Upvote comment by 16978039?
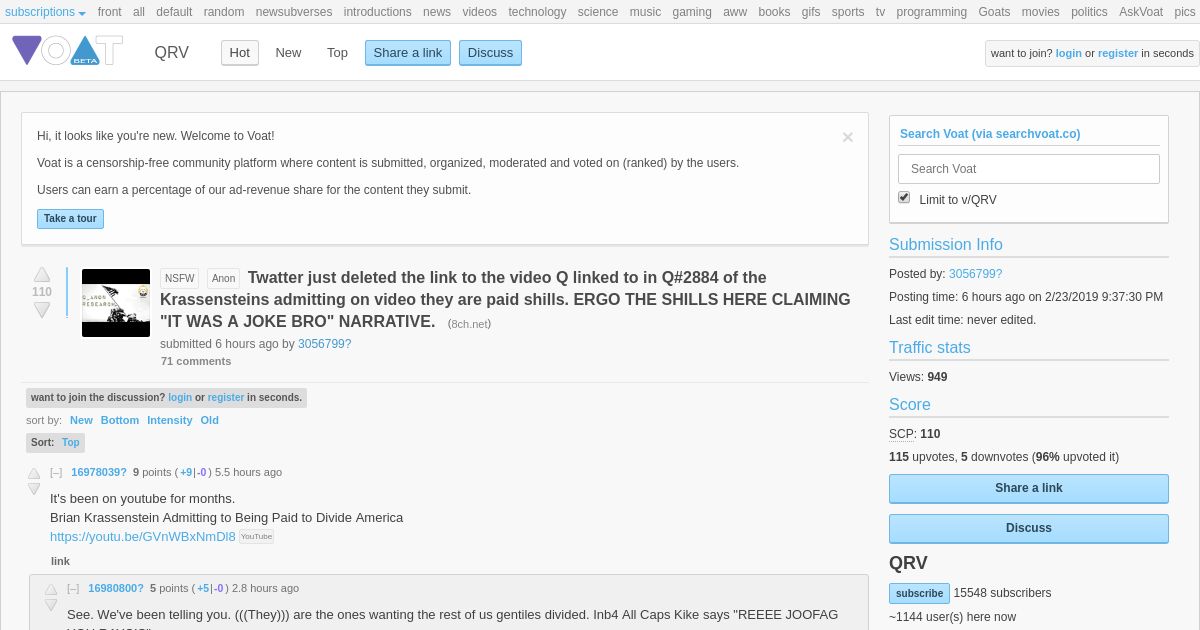Screen dimensions: 1200x630 coord(34,473)
